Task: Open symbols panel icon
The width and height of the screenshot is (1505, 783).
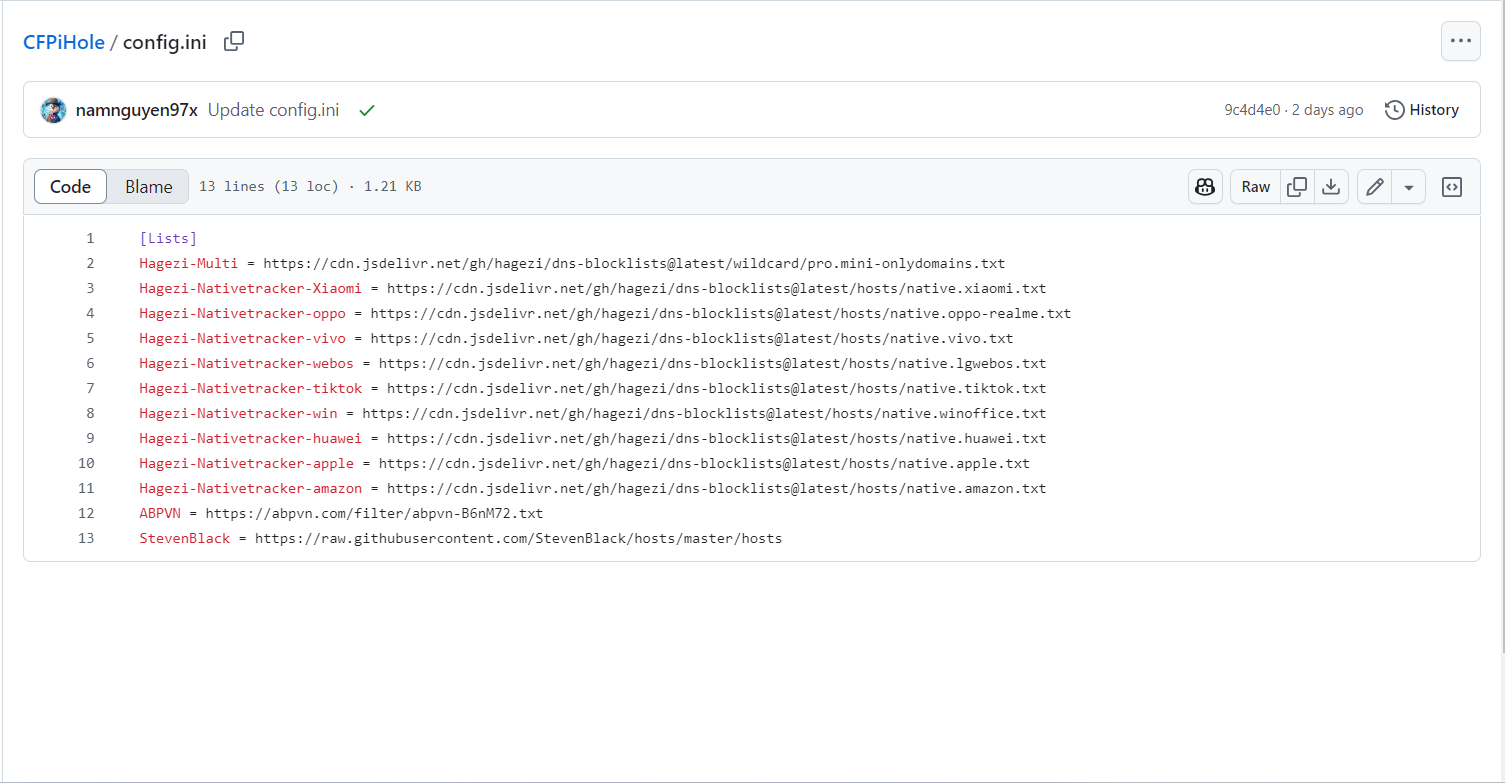Action: (x=1452, y=187)
